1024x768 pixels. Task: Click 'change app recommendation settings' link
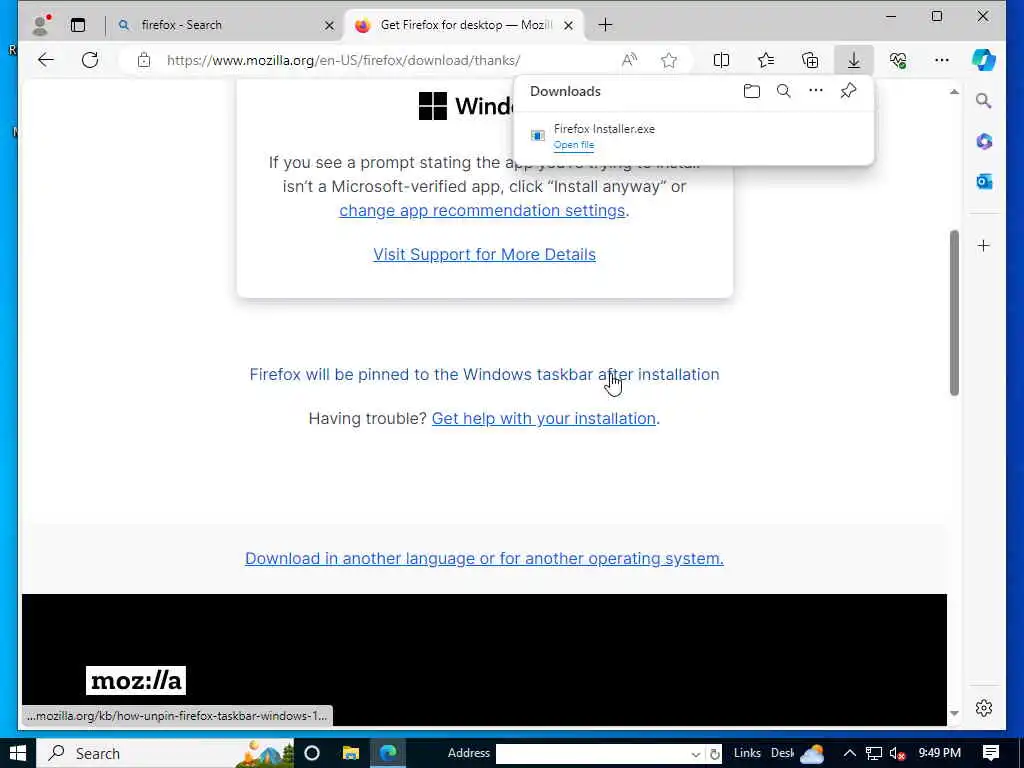coord(482,210)
